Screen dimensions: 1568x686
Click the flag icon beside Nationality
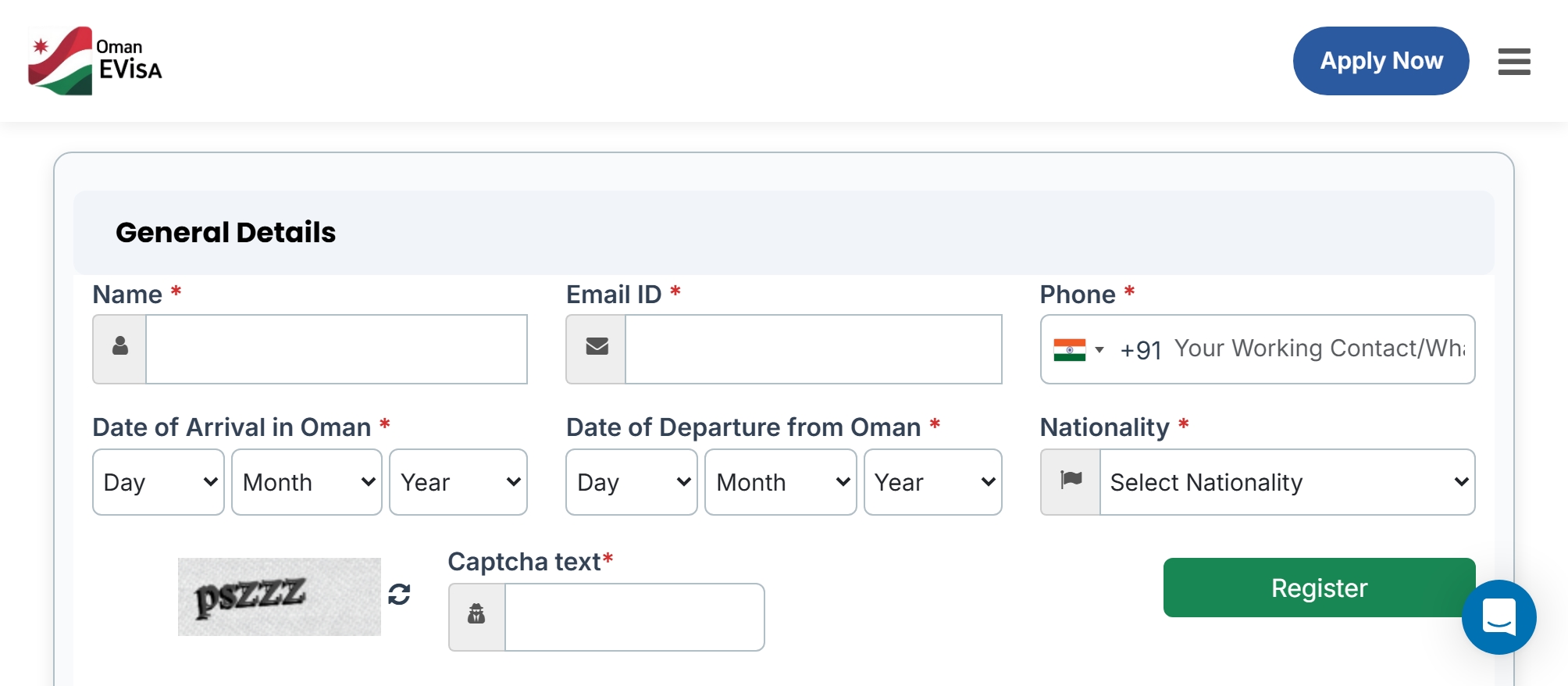point(1071,481)
